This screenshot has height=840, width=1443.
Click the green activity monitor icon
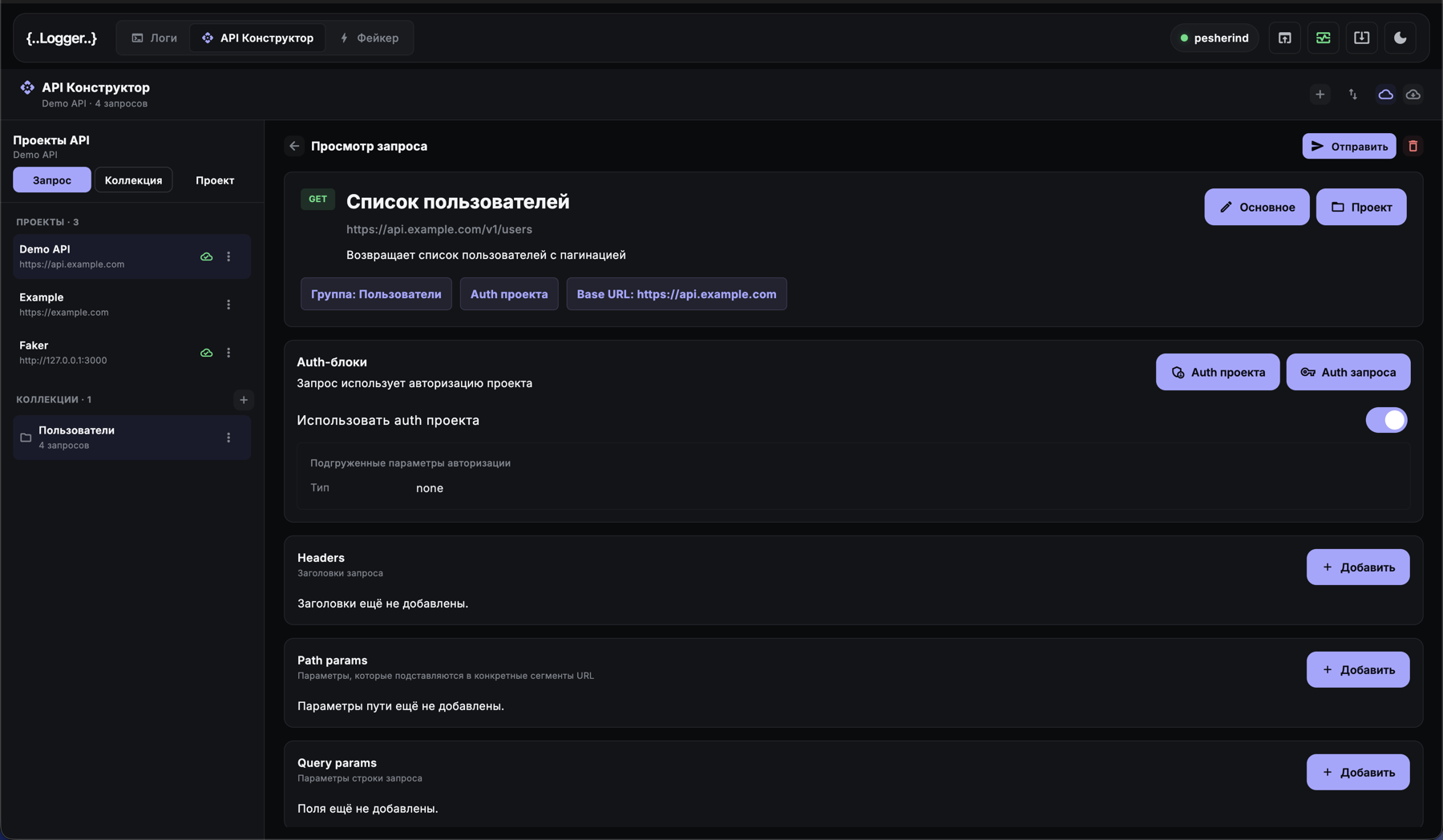tap(1324, 38)
